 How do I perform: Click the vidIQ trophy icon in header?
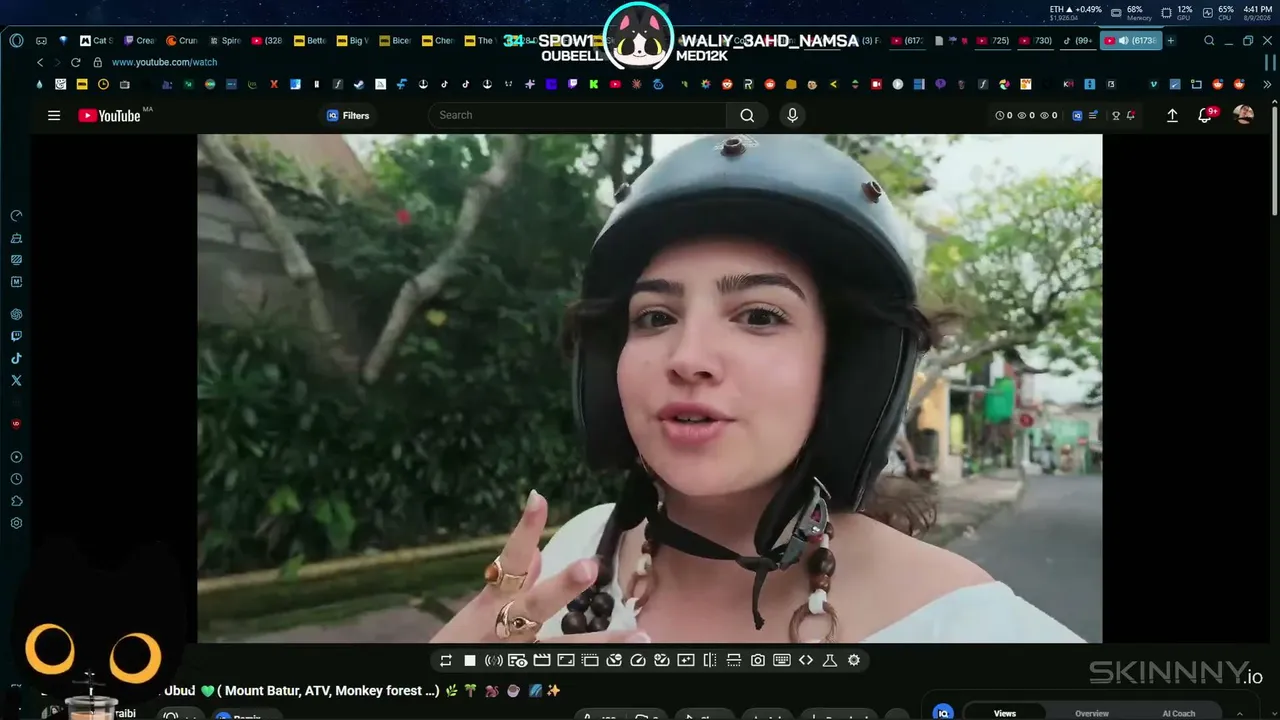click(1116, 115)
